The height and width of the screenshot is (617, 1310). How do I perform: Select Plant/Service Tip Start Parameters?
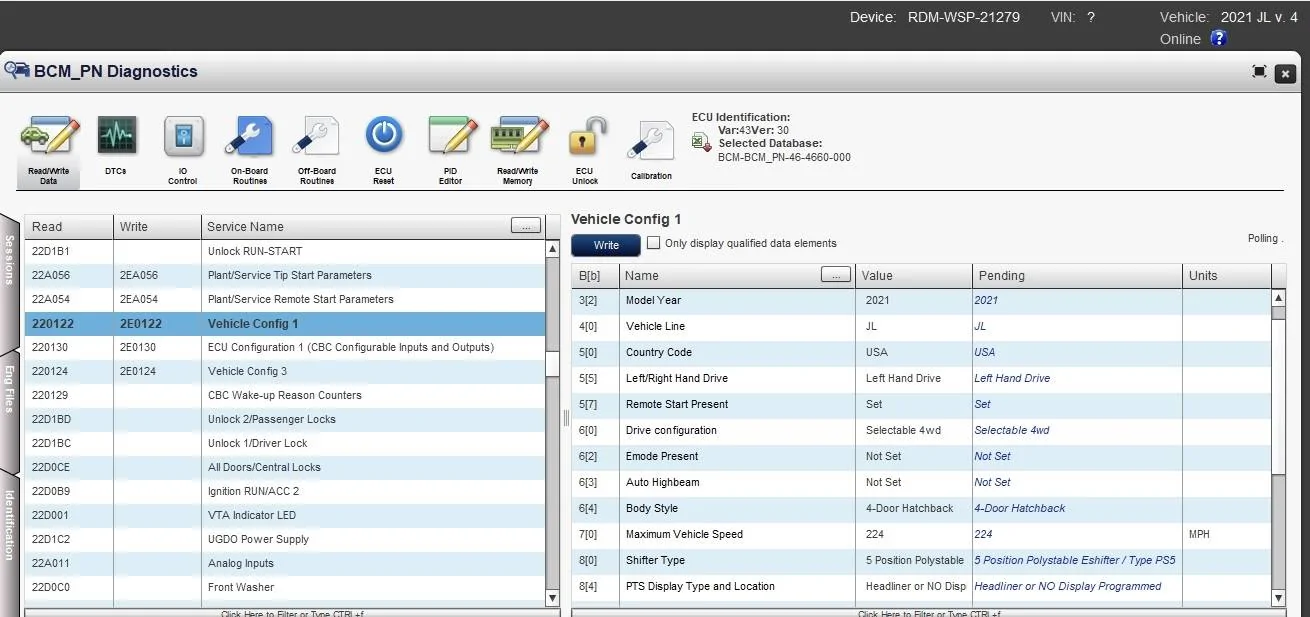(x=285, y=276)
